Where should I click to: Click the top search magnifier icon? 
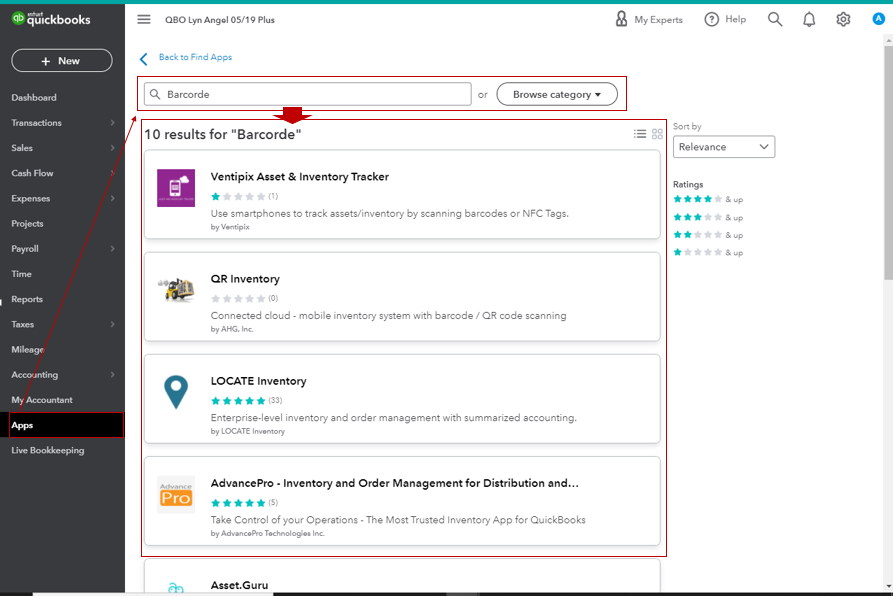pyautogui.click(x=775, y=19)
